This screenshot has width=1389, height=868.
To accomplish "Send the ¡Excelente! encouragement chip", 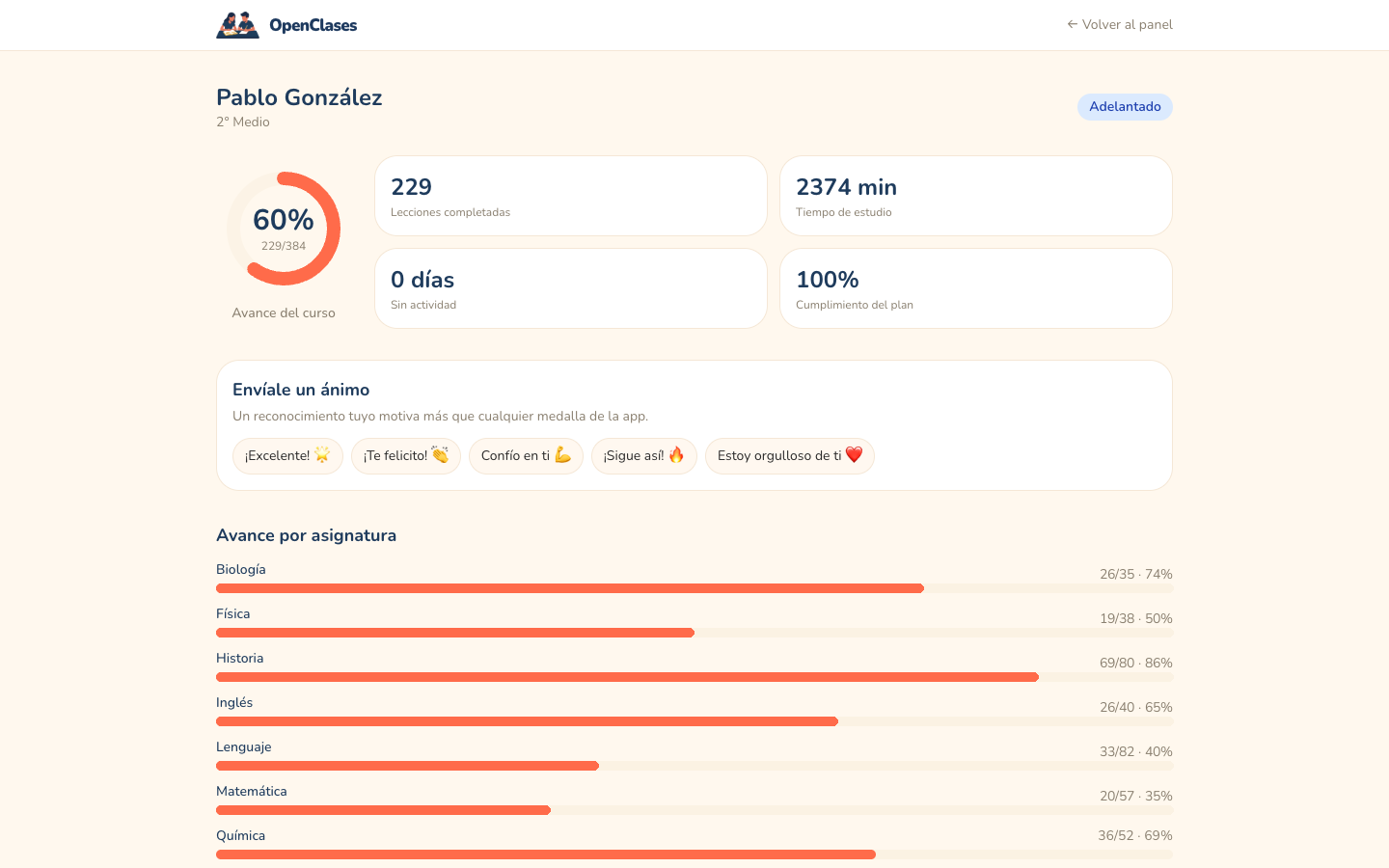I will 287,456.
